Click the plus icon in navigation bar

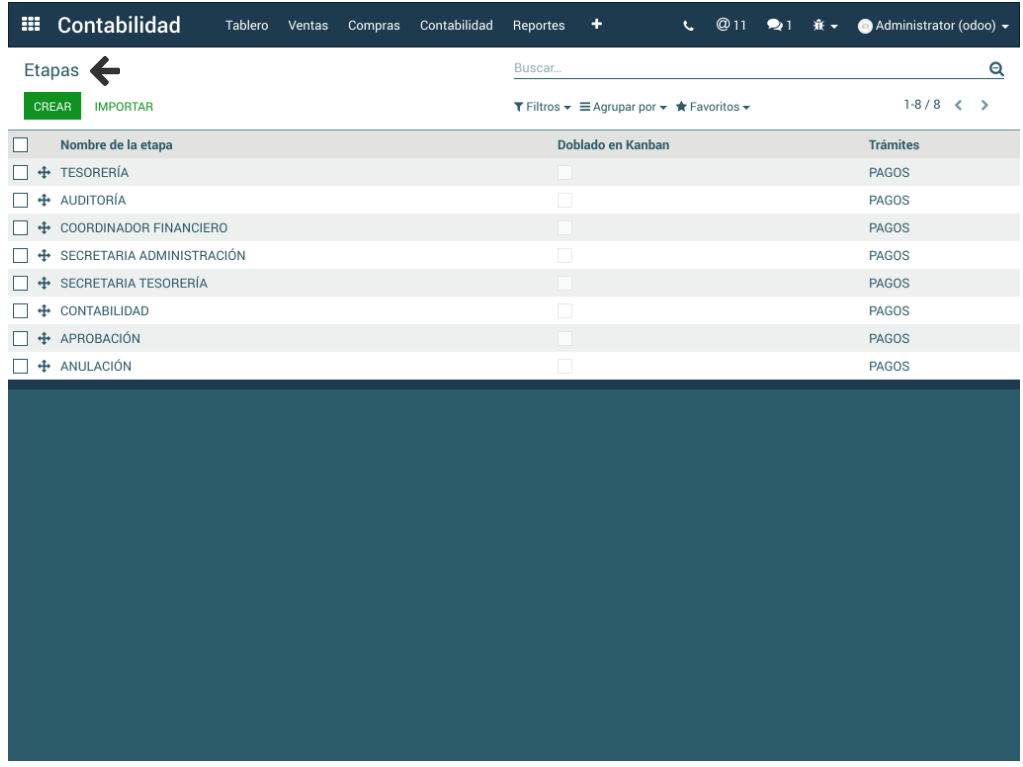point(597,24)
